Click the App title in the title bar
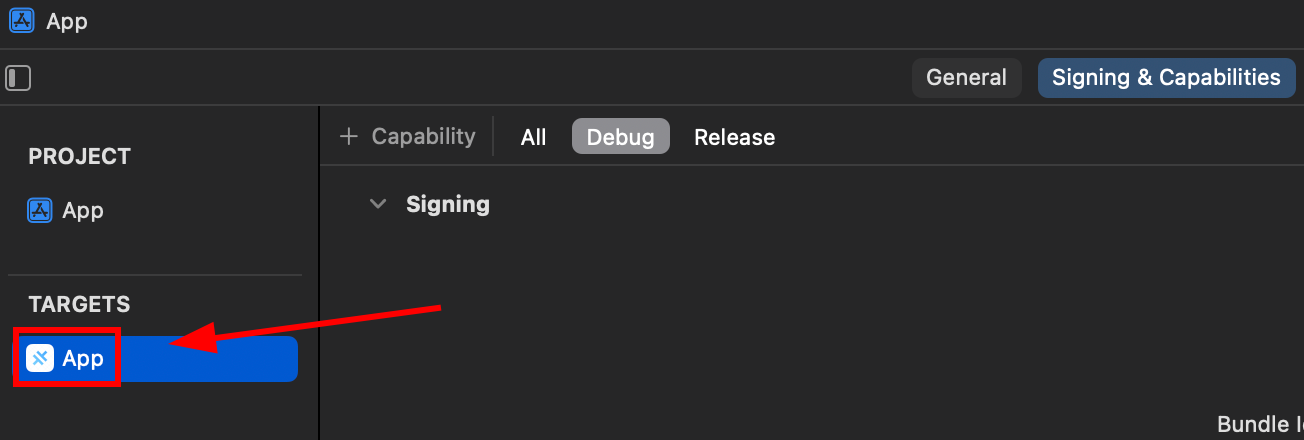Image resolution: width=1304 pixels, height=440 pixels. tap(67, 21)
